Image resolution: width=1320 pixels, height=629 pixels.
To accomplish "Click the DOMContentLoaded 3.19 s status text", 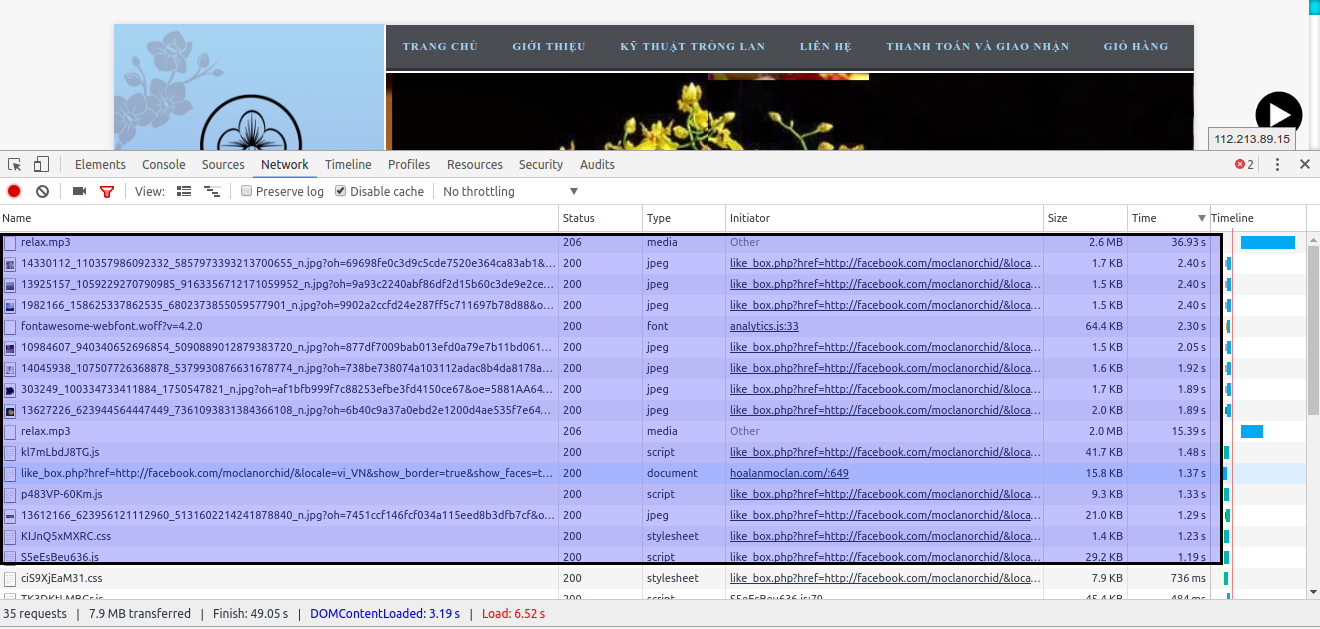I will (x=385, y=613).
